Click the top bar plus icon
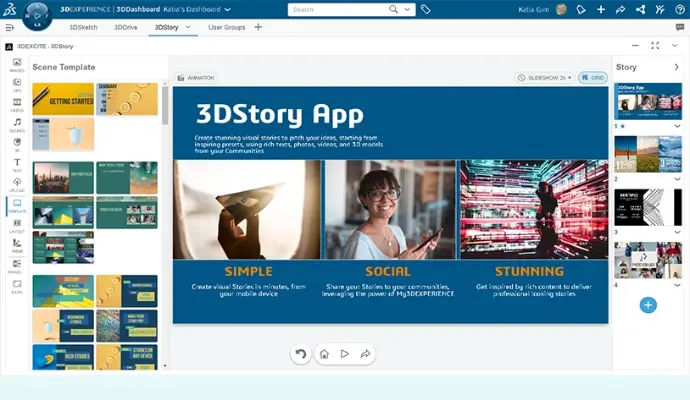The image size is (690, 400). [x=601, y=9]
